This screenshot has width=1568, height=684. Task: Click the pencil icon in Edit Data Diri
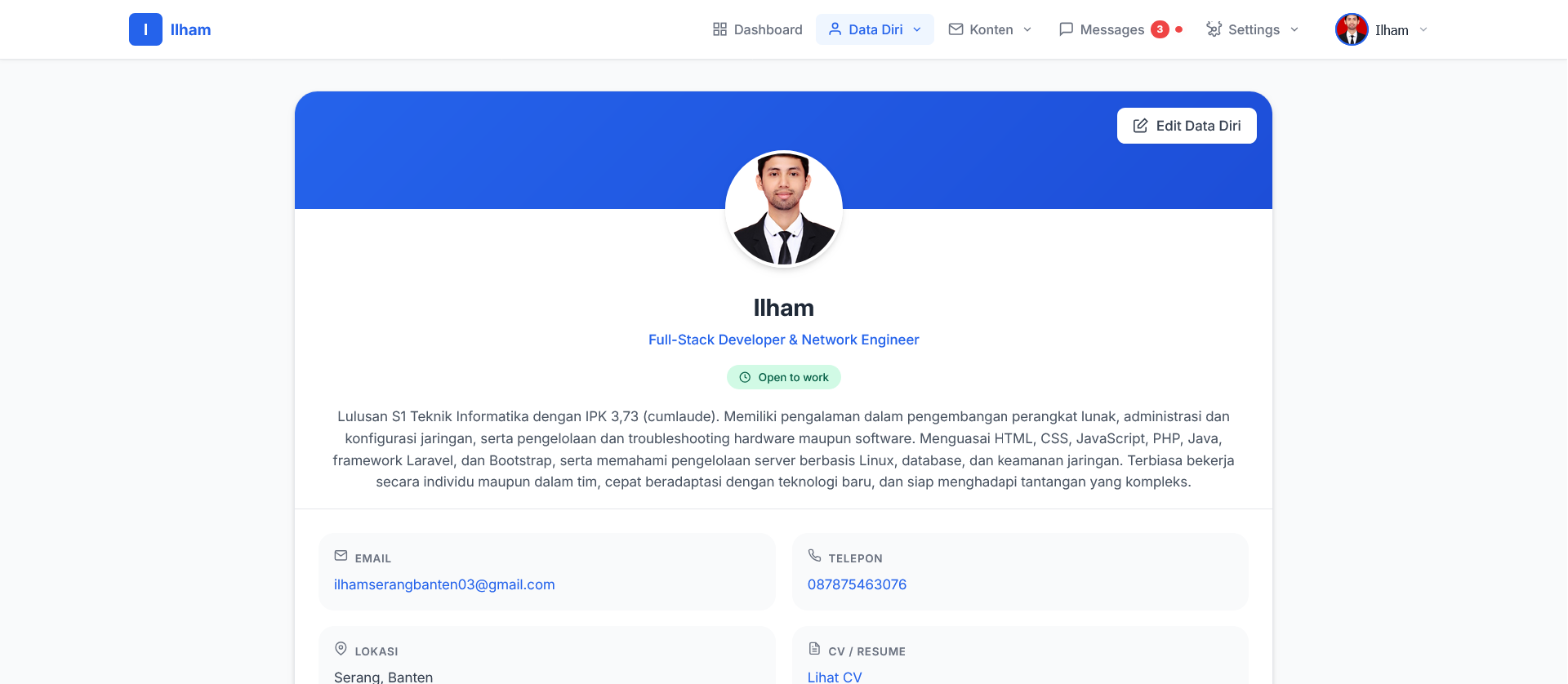[x=1140, y=126]
